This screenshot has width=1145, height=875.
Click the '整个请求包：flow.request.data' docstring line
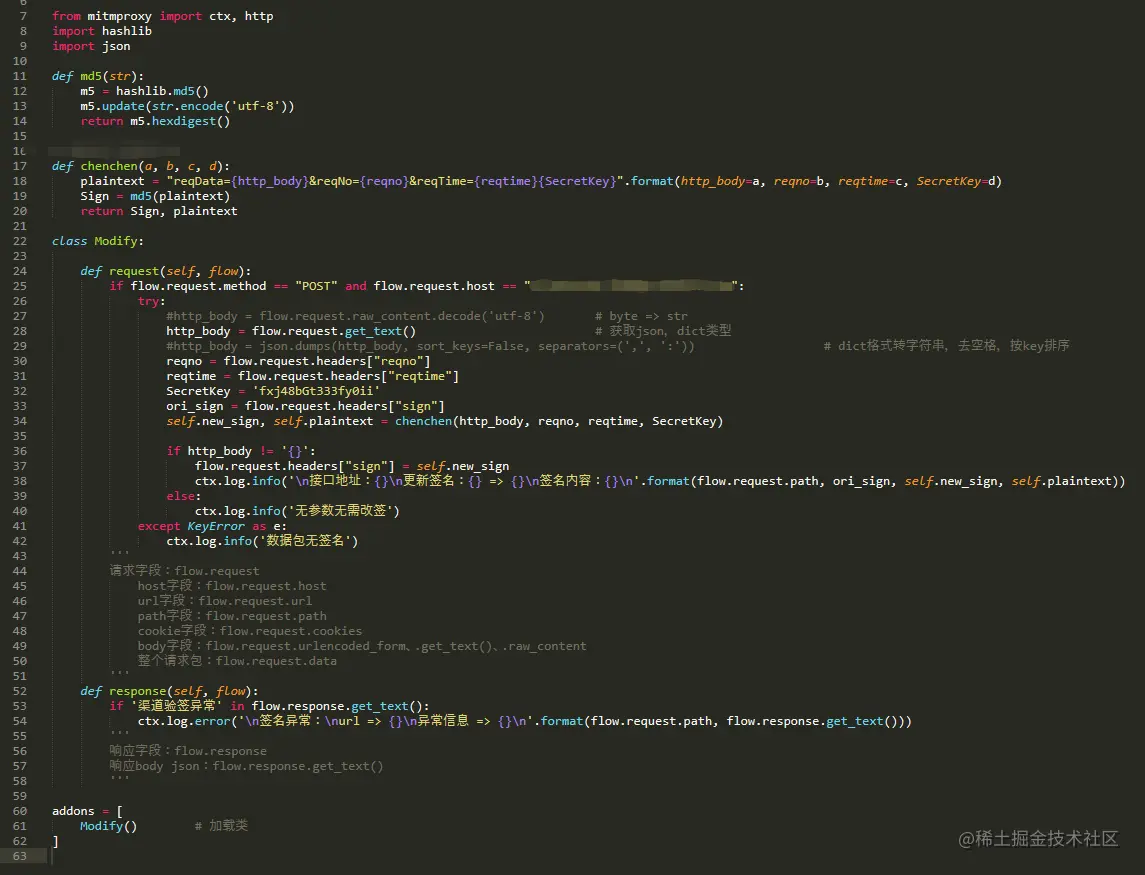[237, 661]
